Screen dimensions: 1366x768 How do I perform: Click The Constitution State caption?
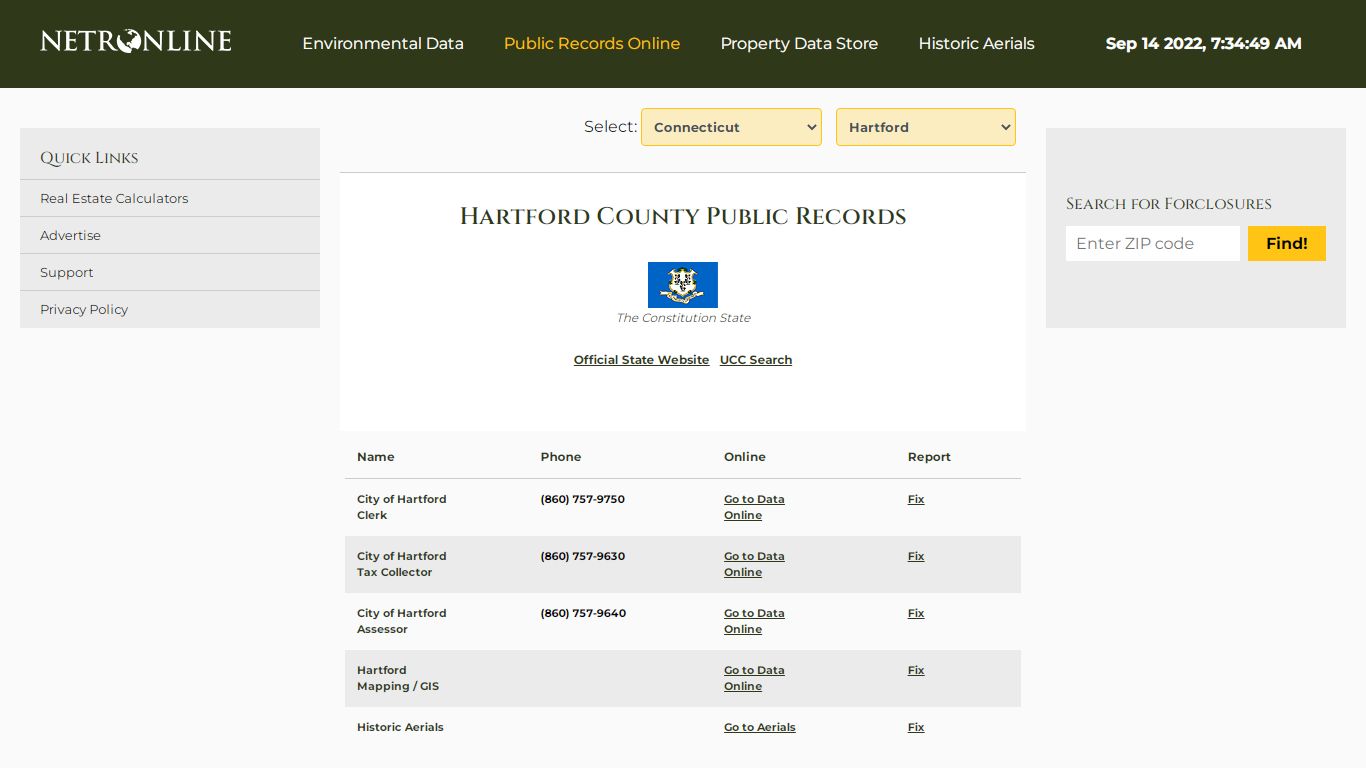(x=683, y=318)
